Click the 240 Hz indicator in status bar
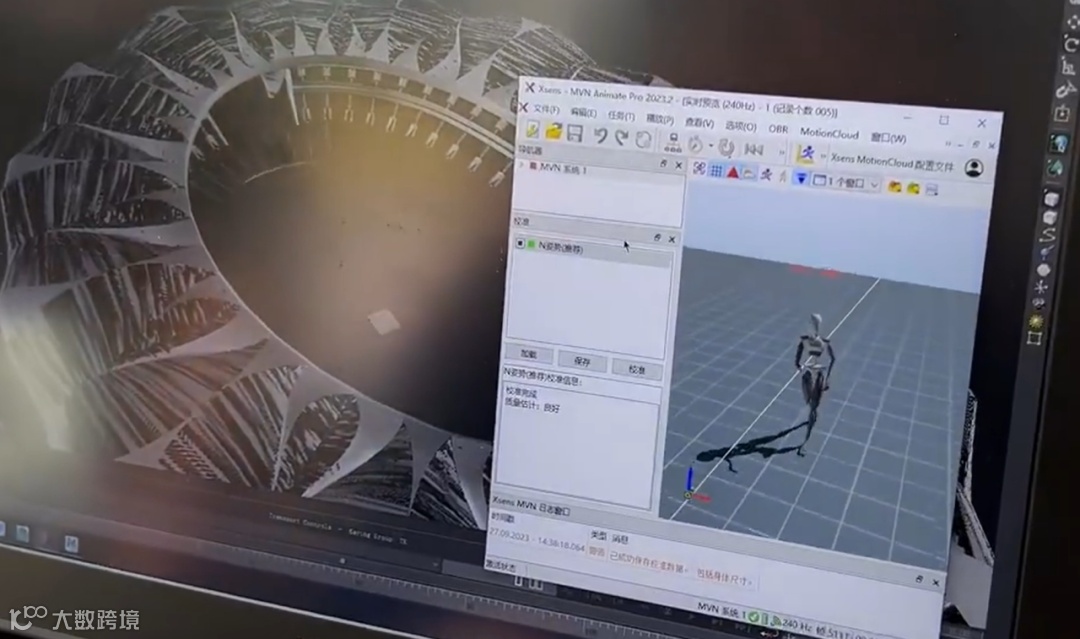Image resolution: width=1080 pixels, height=639 pixels. 796,624
